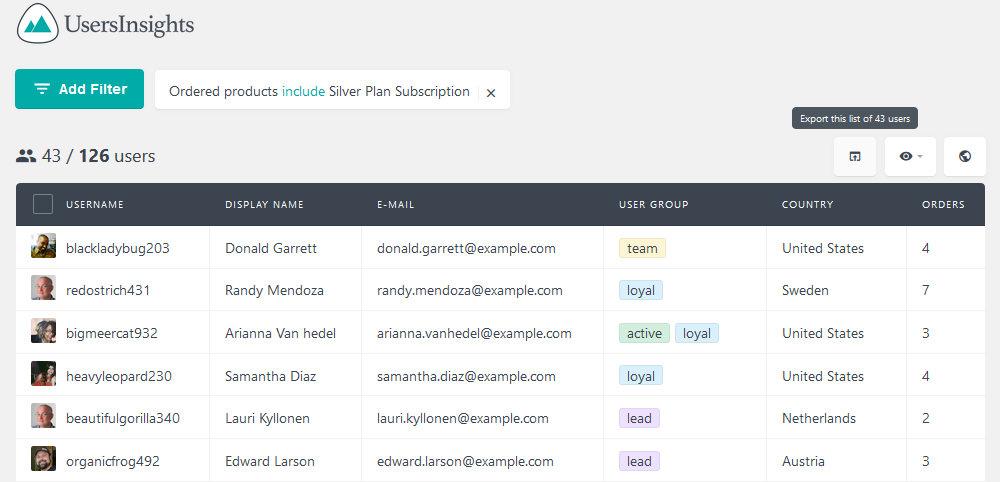Sort by the Orders column header
Screen dimensions: 1000x482
pos(943,205)
